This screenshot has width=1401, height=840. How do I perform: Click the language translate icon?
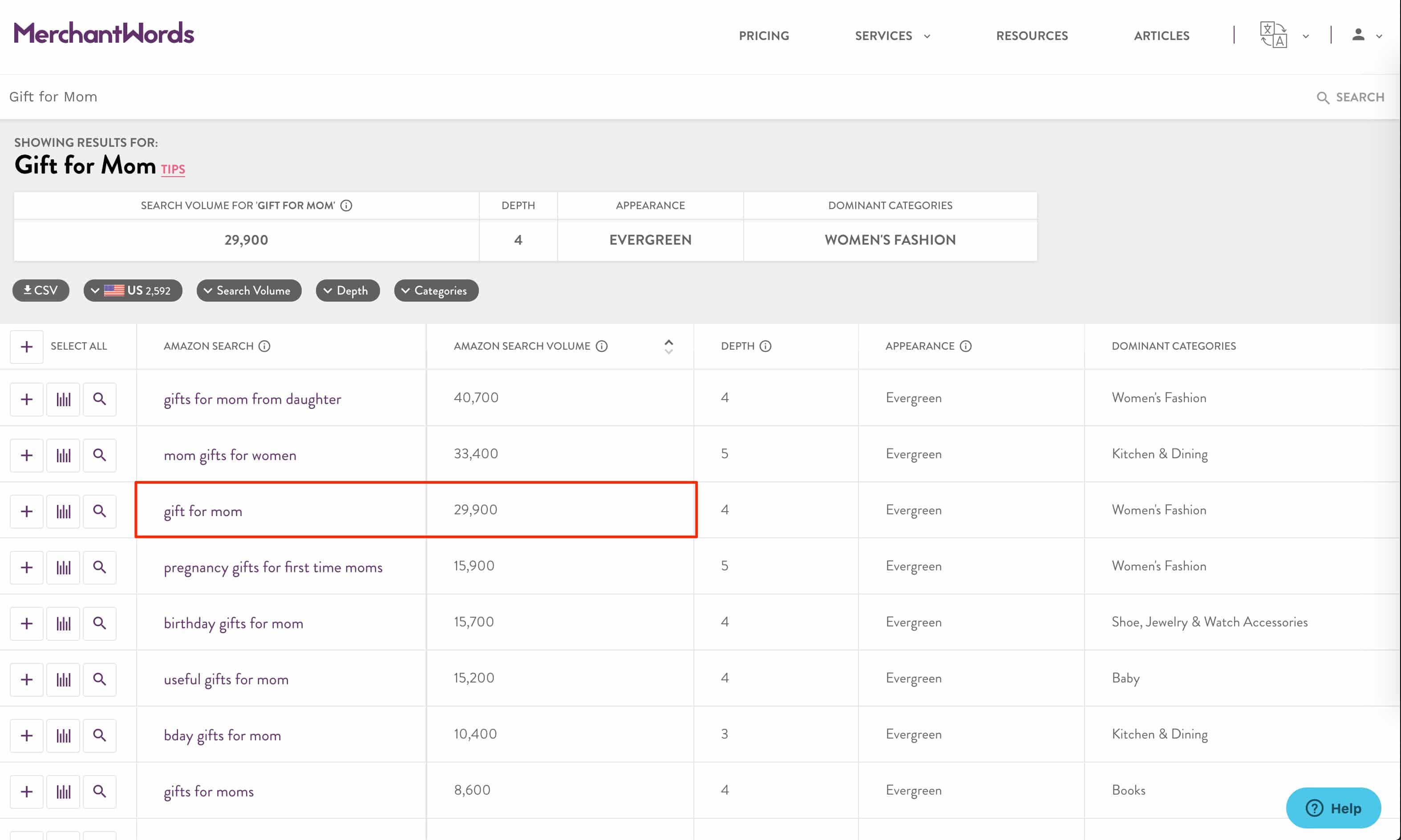1274,35
